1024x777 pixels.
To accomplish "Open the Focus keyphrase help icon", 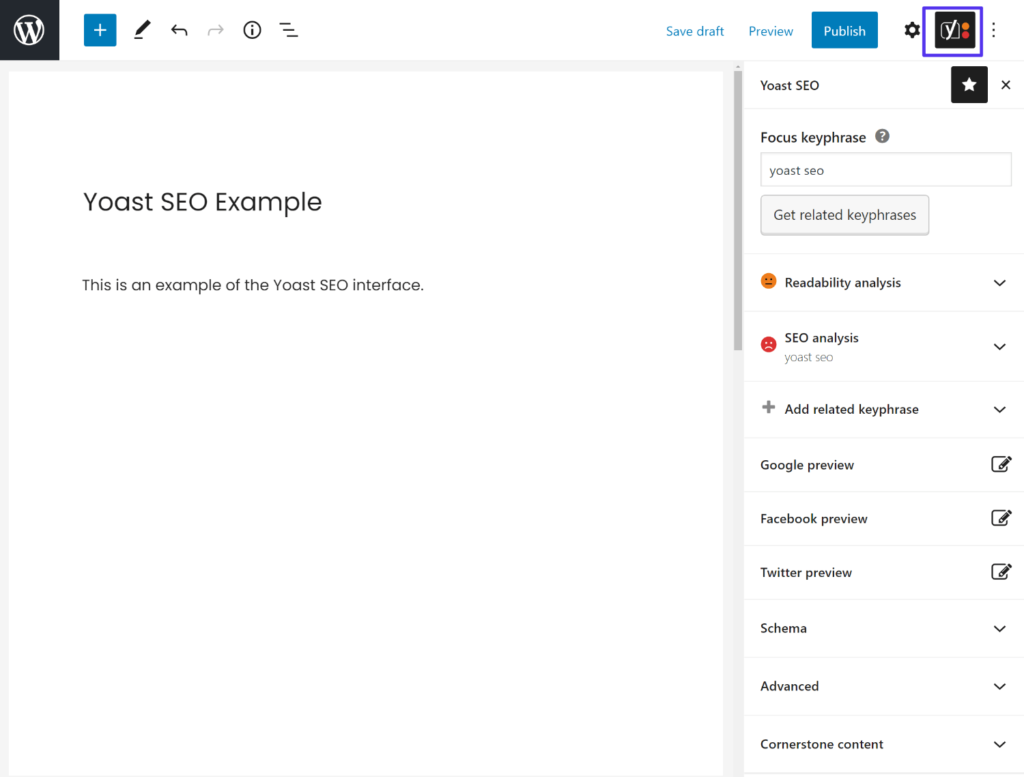I will (x=881, y=136).
